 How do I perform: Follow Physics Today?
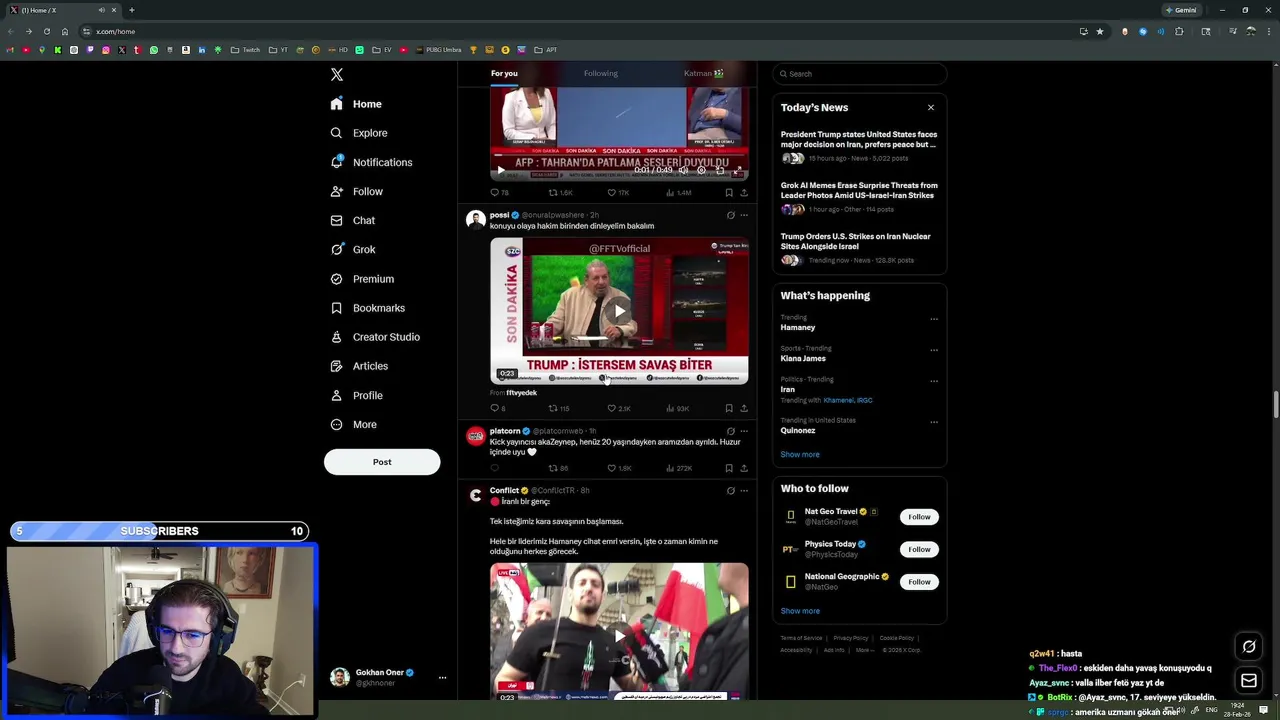tap(919, 549)
